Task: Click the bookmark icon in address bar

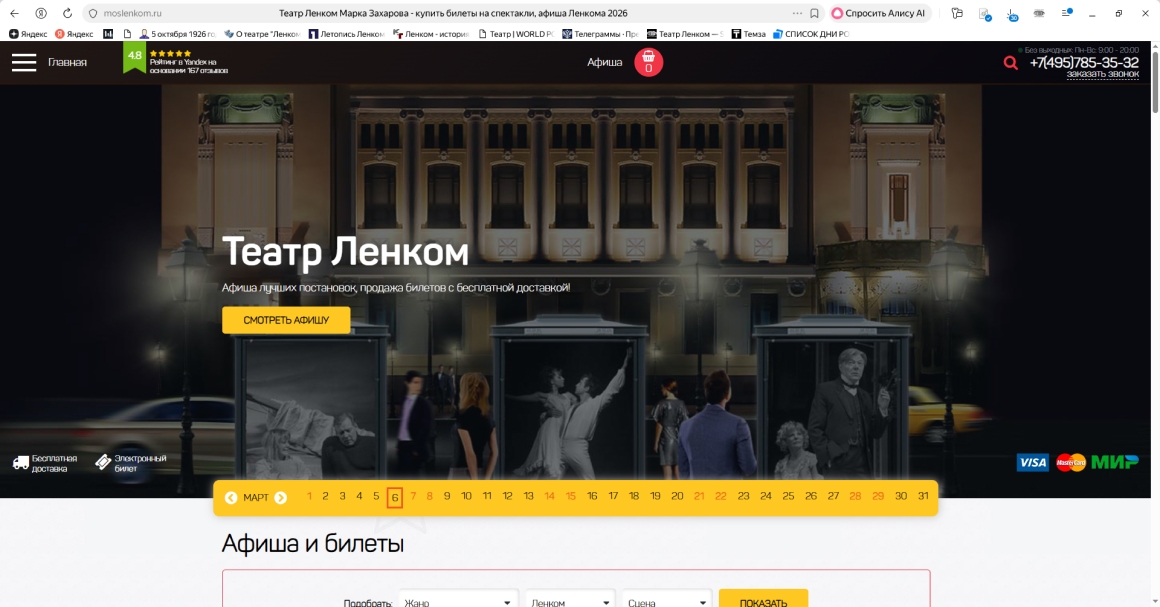Action: (814, 13)
